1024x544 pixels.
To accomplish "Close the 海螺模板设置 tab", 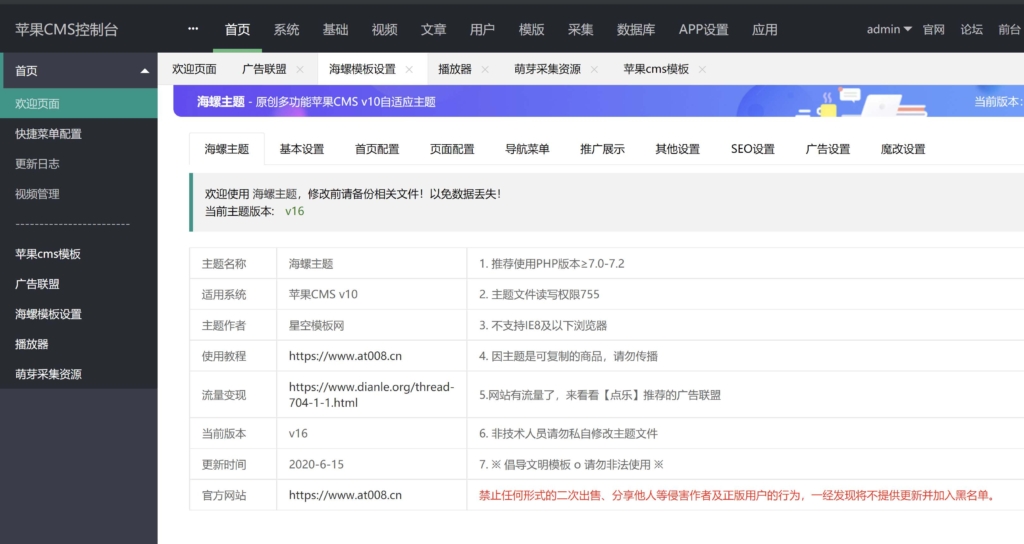I will (x=409, y=70).
